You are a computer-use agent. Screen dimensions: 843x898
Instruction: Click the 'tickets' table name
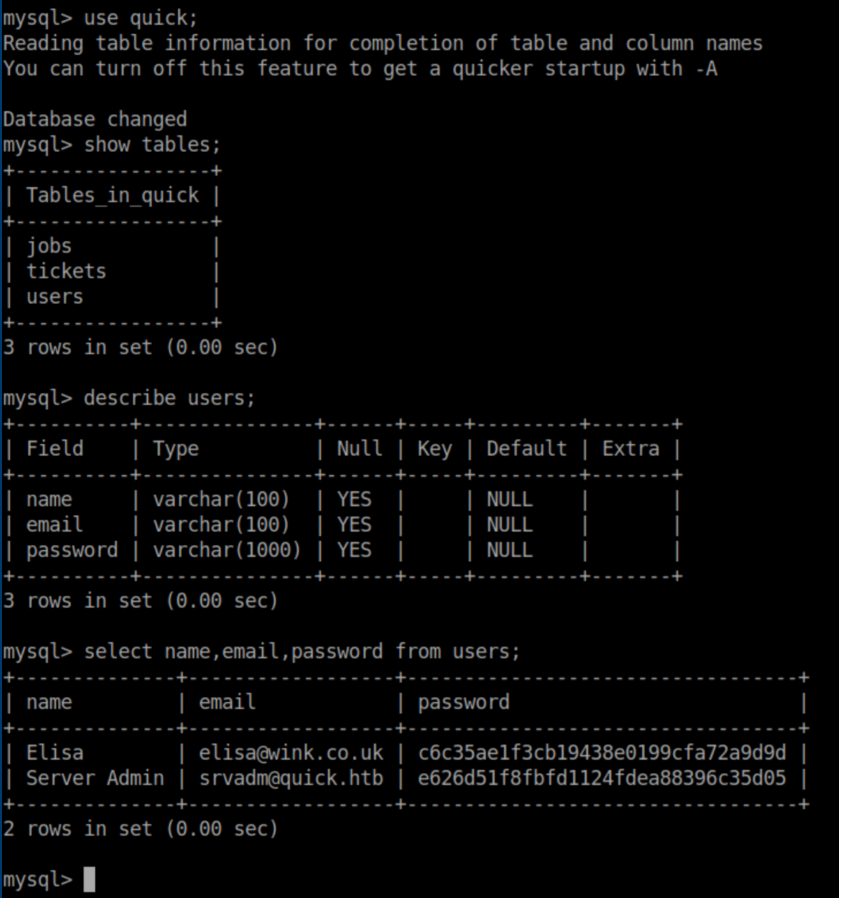(x=66, y=271)
